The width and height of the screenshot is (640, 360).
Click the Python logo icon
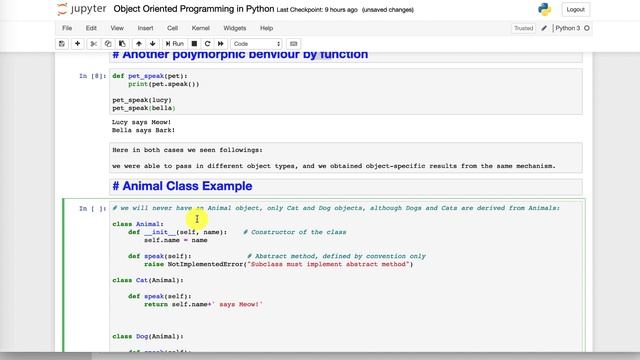pos(544,9)
